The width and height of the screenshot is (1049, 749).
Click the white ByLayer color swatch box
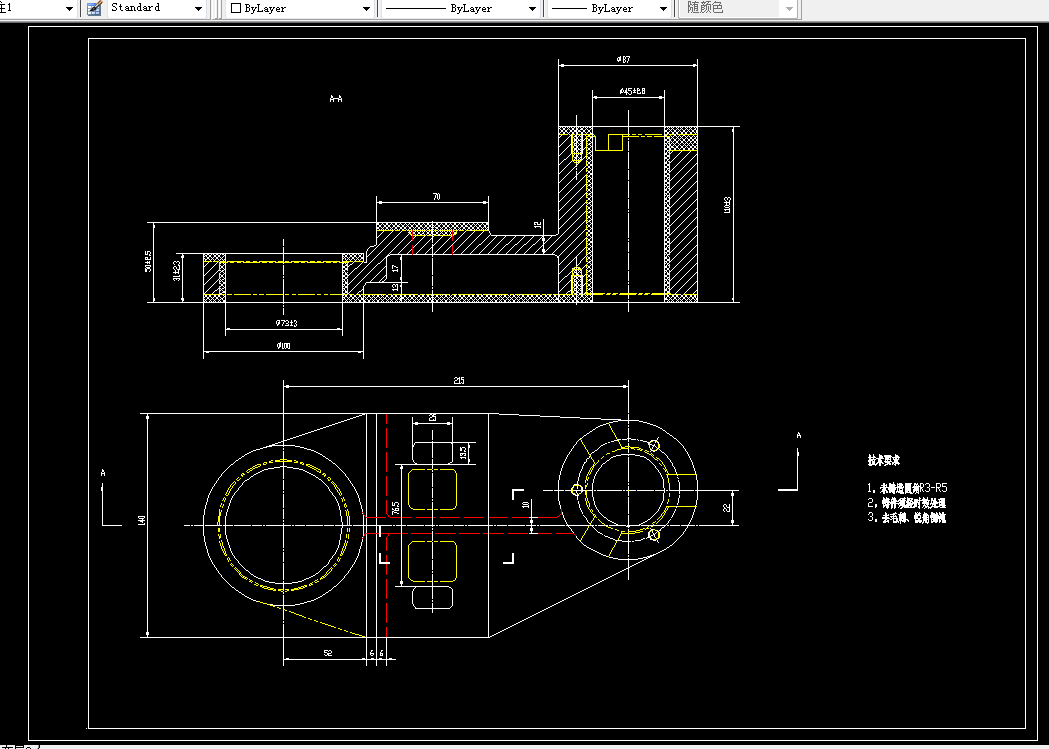click(x=235, y=9)
